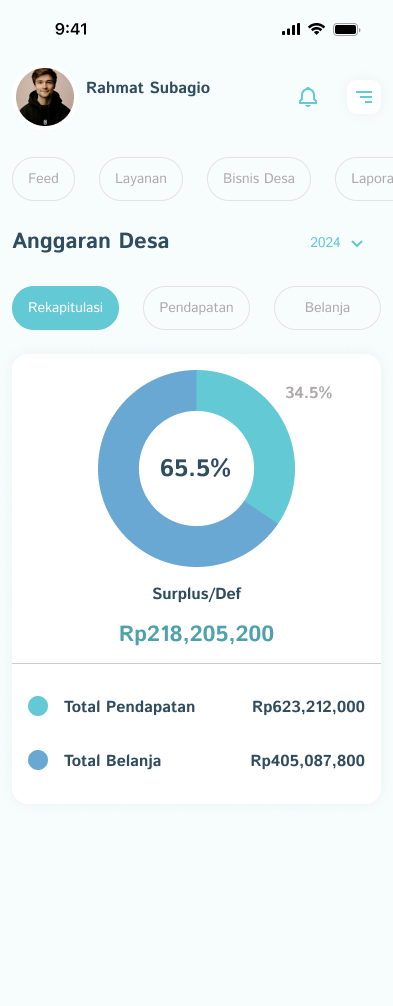Click the 65.5% donut chart center
Image resolution: width=393 pixels, height=1006 pixels.
click(195, 468)
